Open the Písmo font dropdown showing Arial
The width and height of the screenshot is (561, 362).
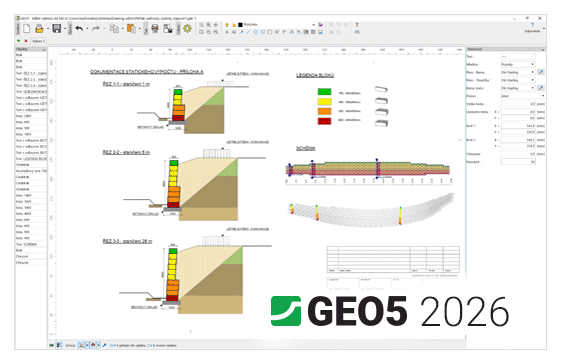pyautogui.click(x=522, y=96)
